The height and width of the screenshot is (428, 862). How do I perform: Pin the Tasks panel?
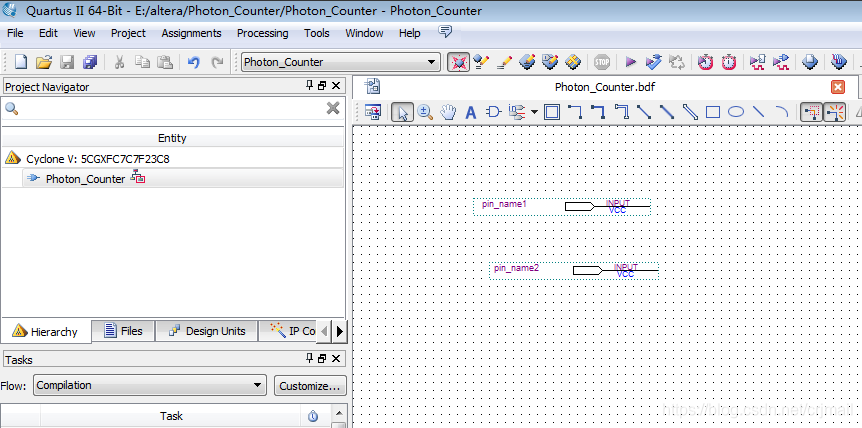click(x=310, y=359)
